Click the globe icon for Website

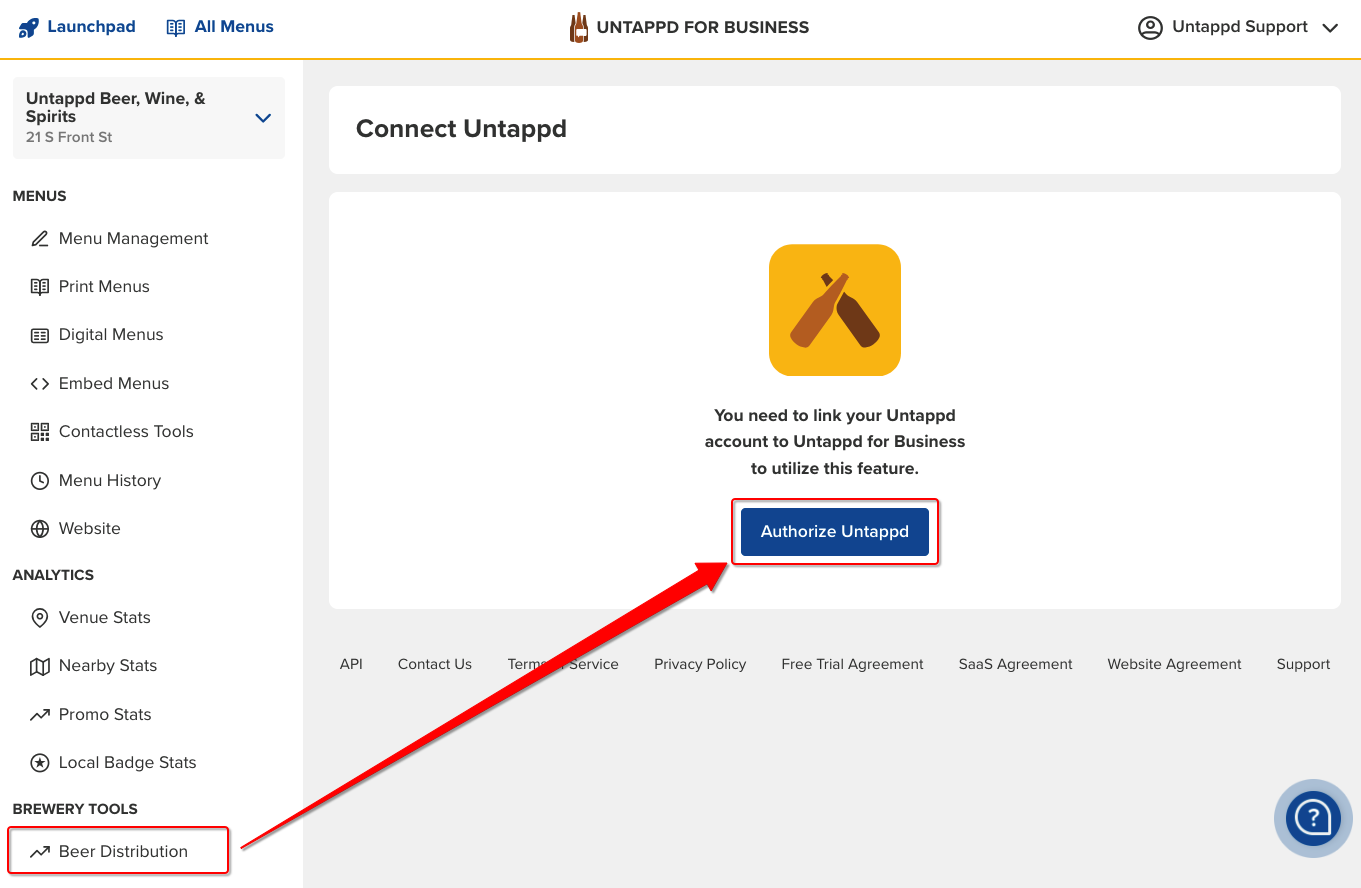(x=40, y=529)
